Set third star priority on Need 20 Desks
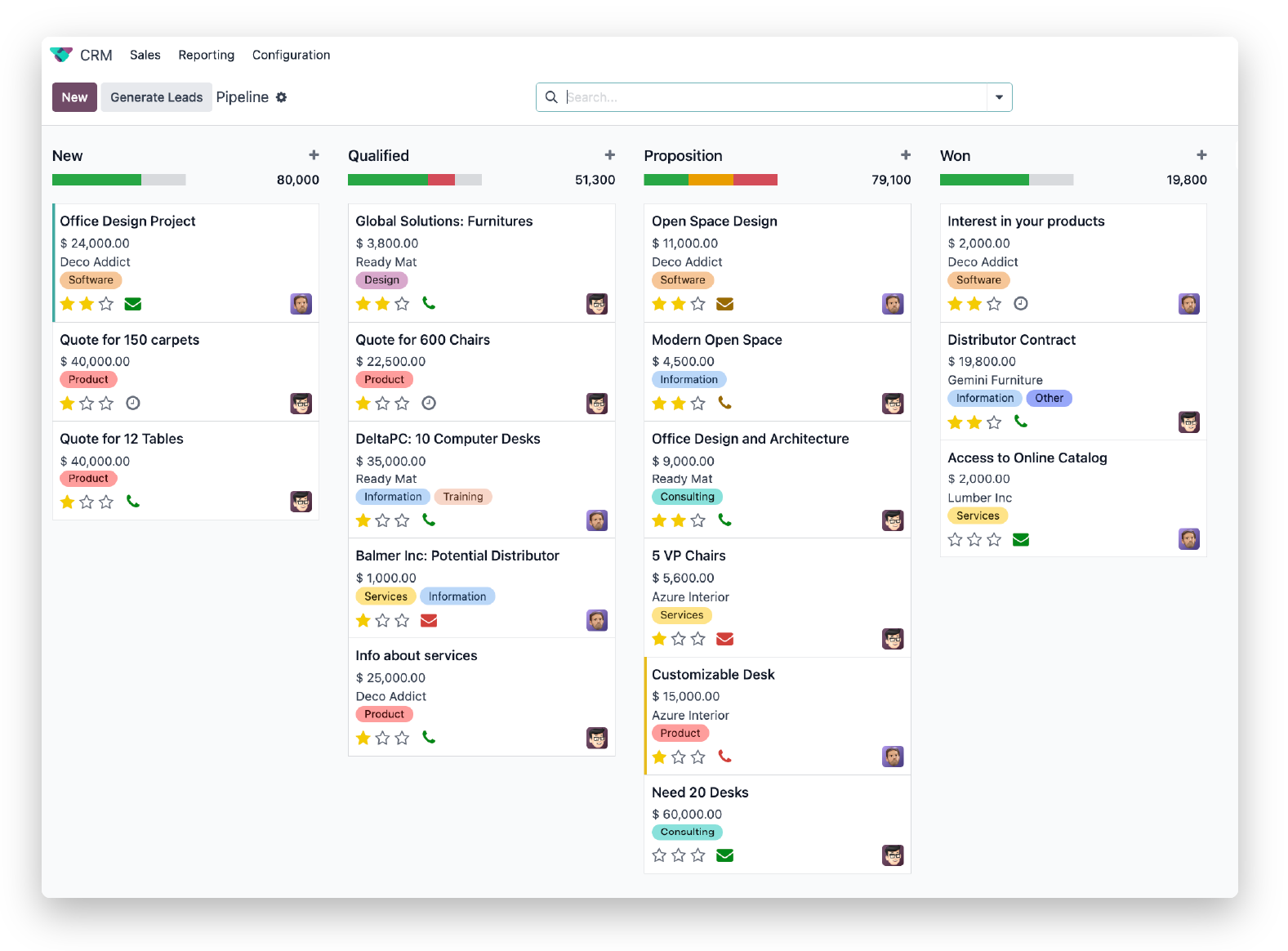This screenshot has height=951, width=1288. pyautogui.click(x=698, y=855)
